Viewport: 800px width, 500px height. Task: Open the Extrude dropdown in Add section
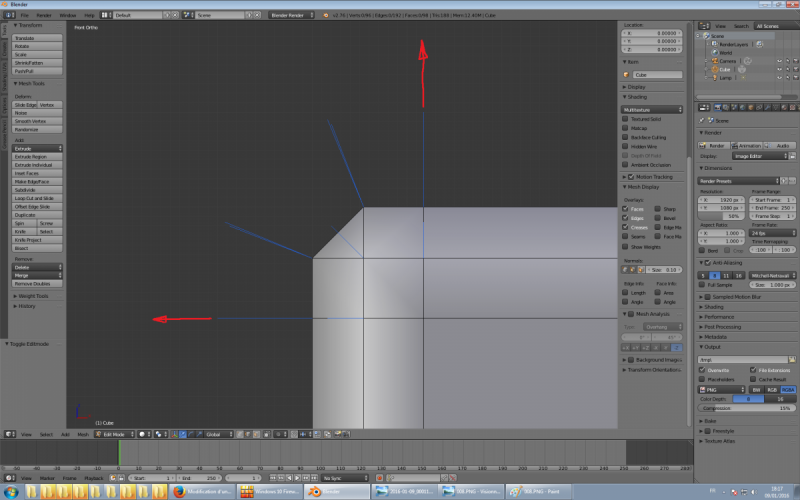point(37,148)
